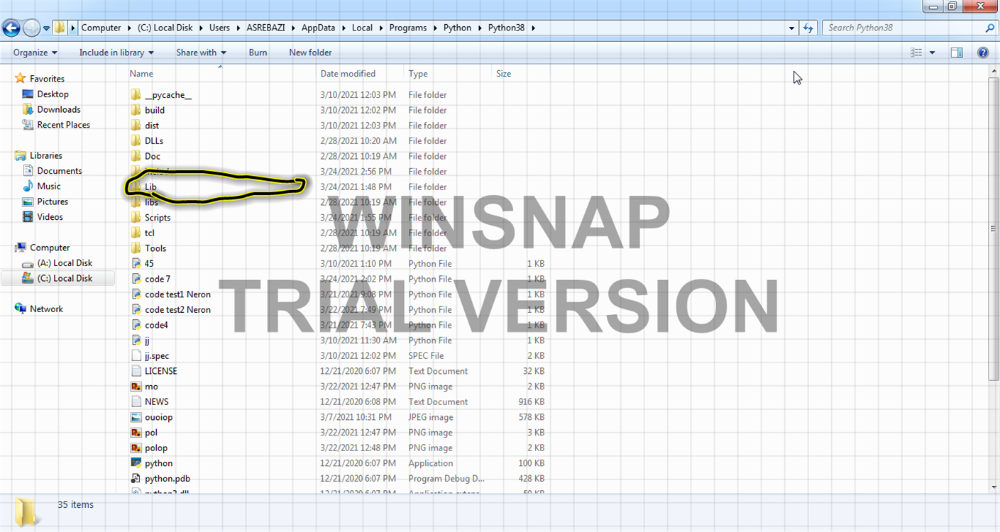The image size is (1000, 532).
Task: Open the Share with menu
Action: coord(200,52)
